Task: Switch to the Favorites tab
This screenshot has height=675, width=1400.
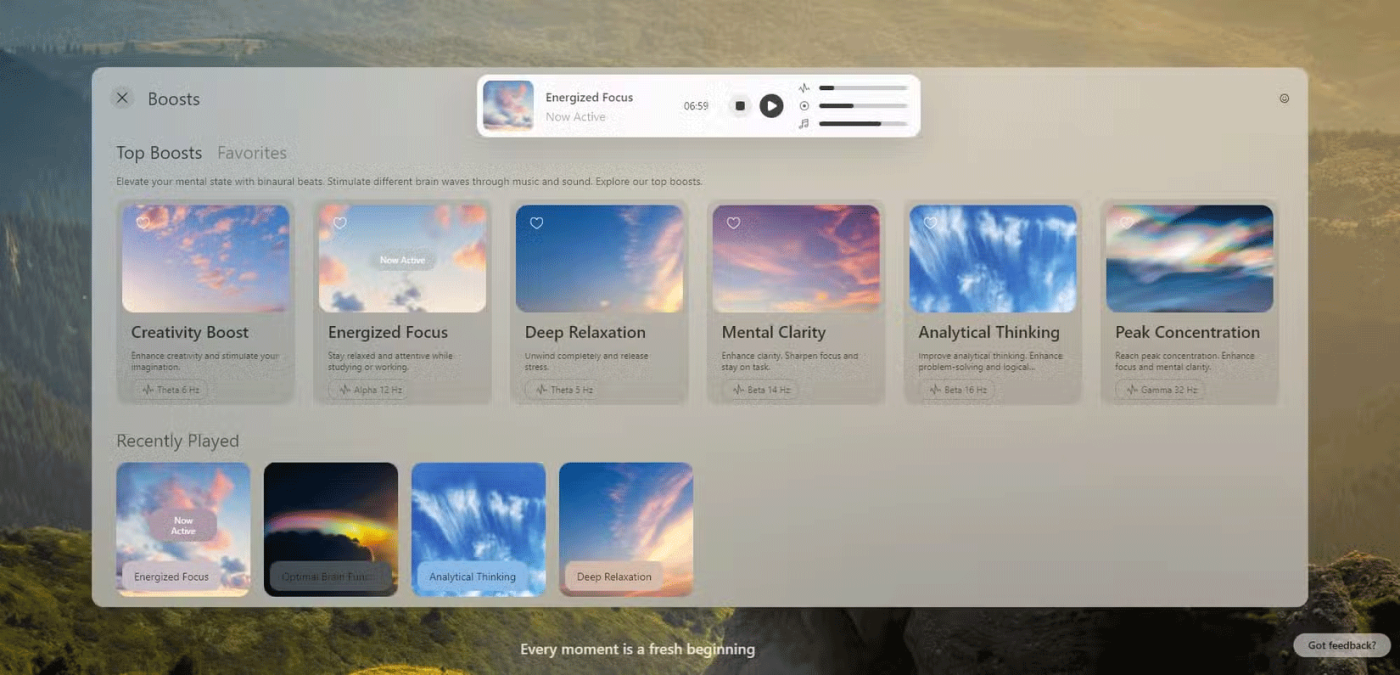Action: tap(252, 153)
